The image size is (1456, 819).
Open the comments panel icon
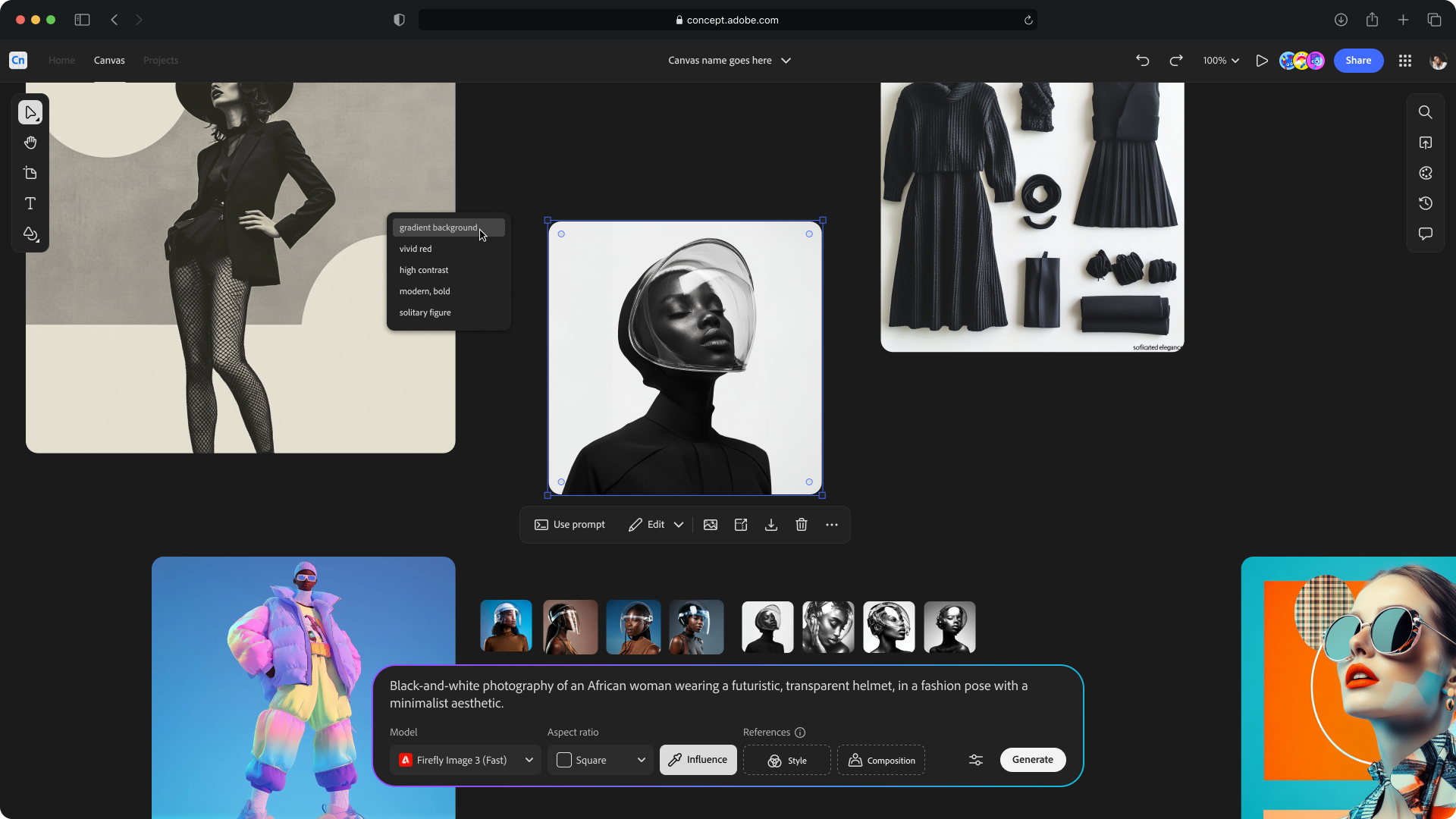[1425, 234]
